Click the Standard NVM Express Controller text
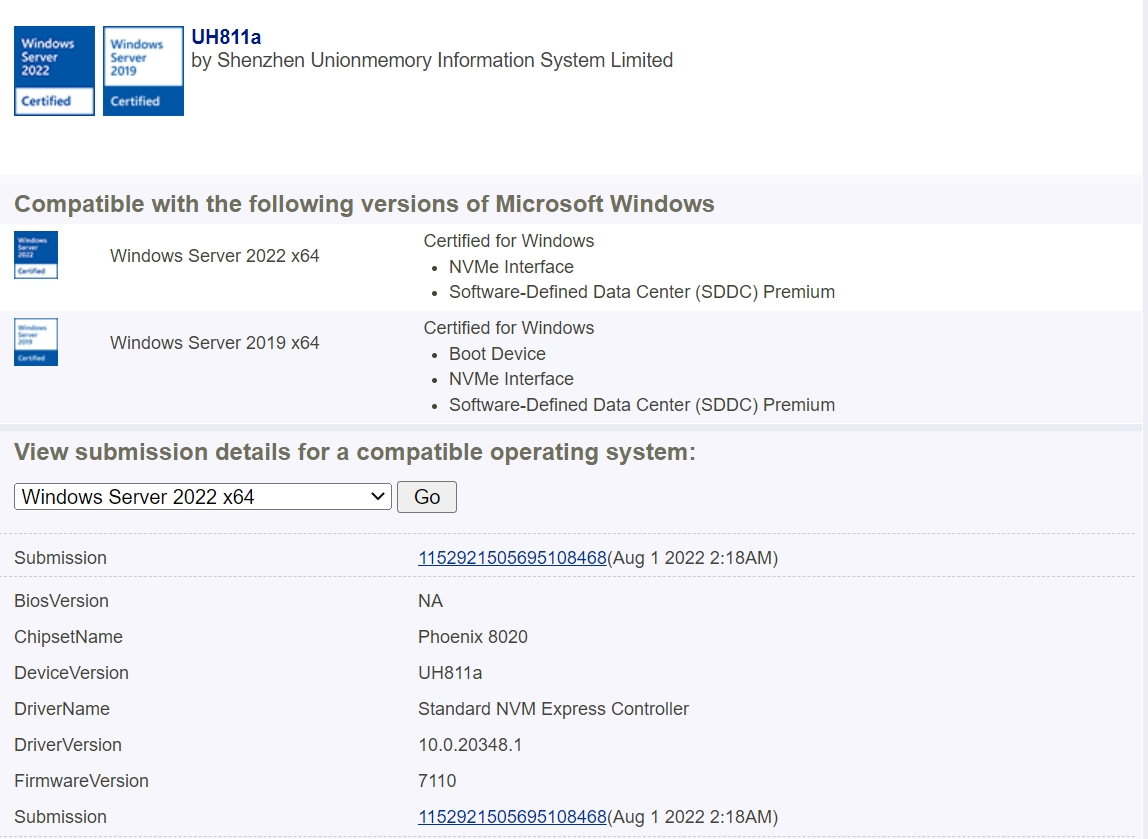The image size is (1148, 839). click(553, 709)
